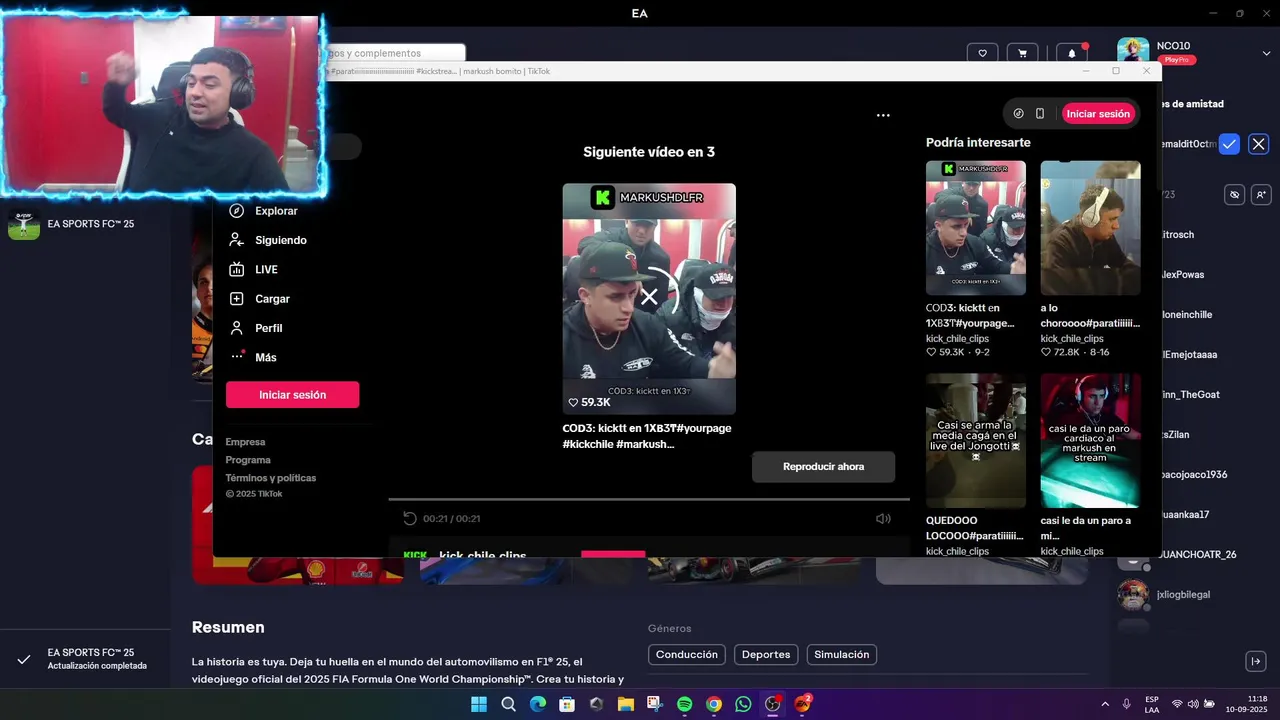The image size is (1280, 720).
Task: Mute the TikTok video volume icon
Action: tap(883, 518)
